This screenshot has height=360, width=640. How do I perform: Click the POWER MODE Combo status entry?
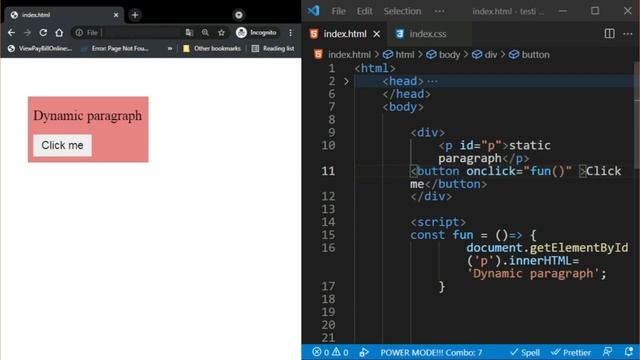[x=431, y=353]
